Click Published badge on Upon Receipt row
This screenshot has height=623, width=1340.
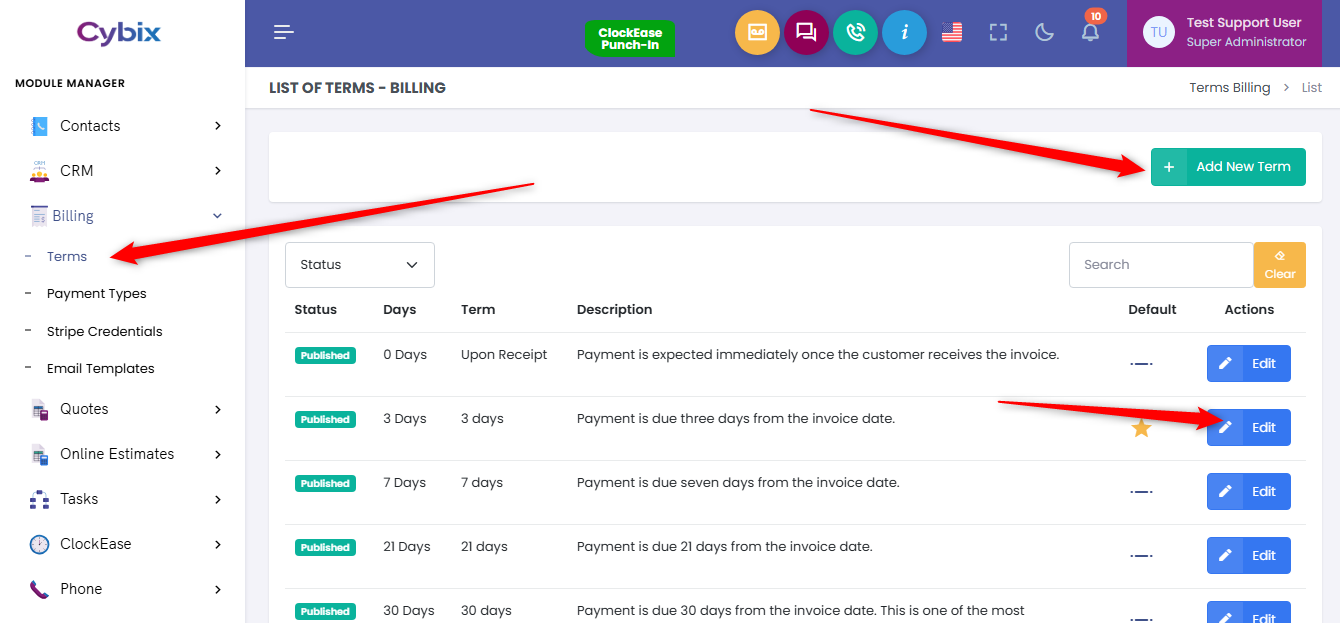pyautogui.click(x=325, y=355)
